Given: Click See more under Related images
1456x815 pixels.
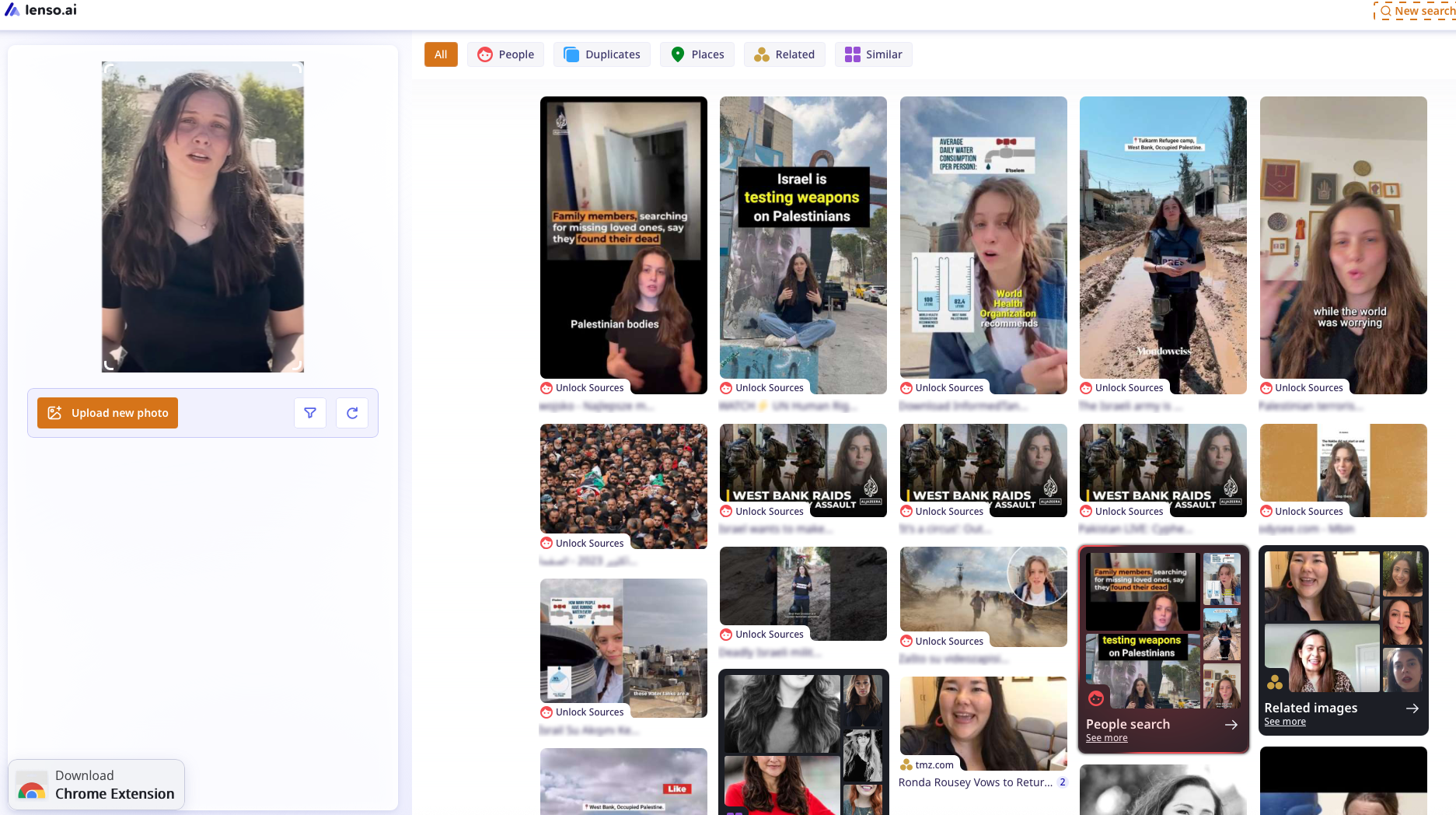Looking at the screenshot, I should coord(1285,722).
